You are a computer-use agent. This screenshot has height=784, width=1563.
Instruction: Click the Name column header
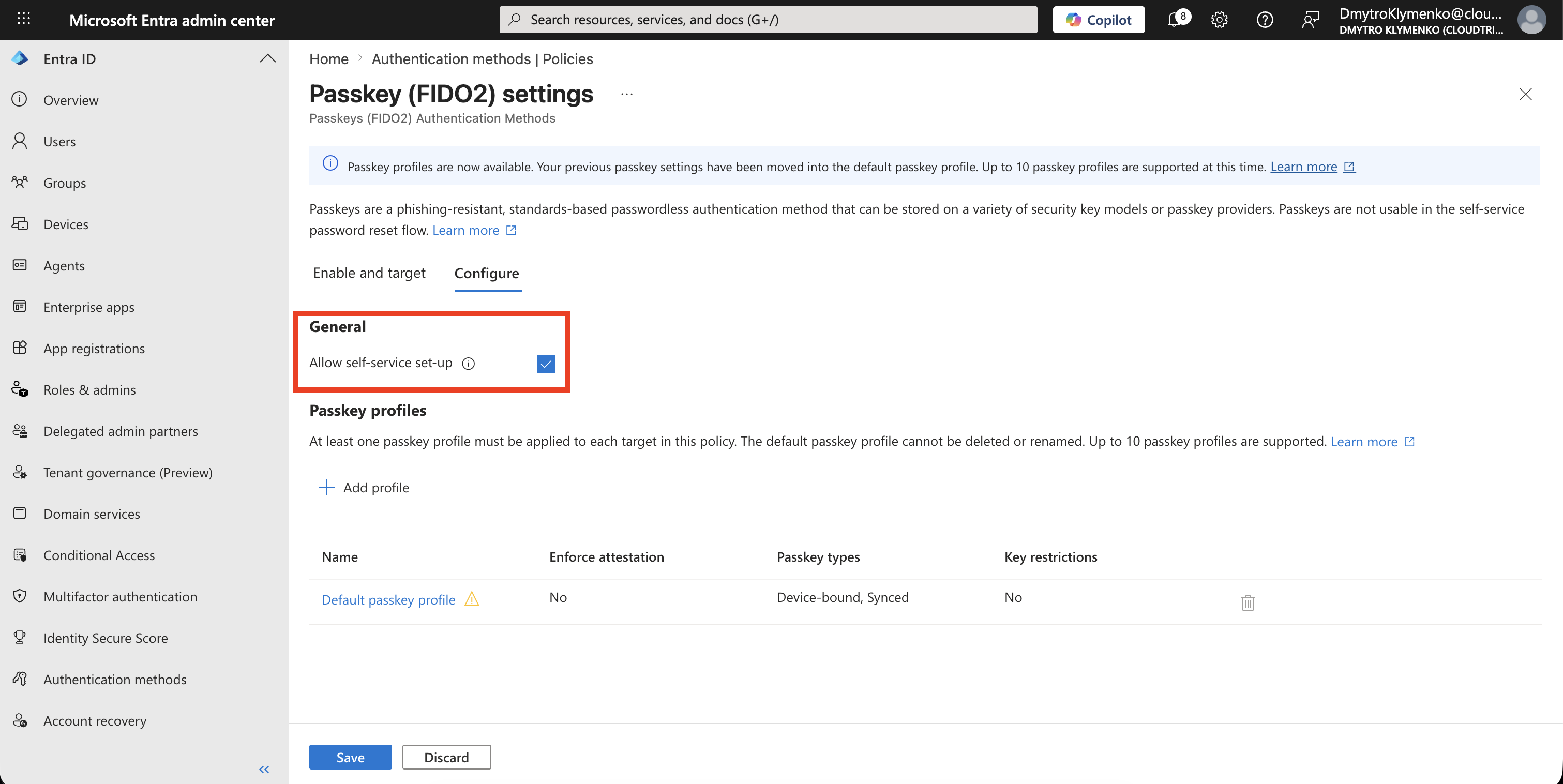pos(339,556)
